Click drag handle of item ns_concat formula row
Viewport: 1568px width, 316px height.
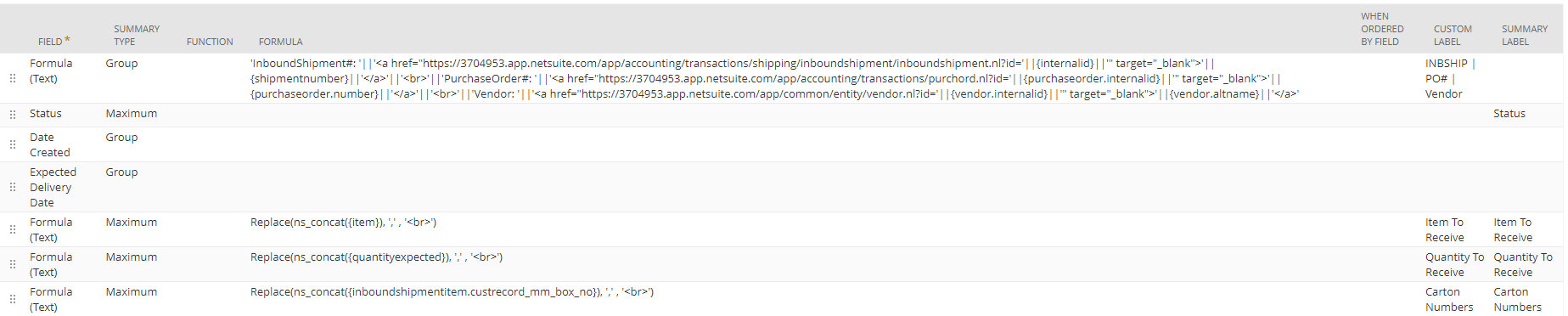coord(13,229)
